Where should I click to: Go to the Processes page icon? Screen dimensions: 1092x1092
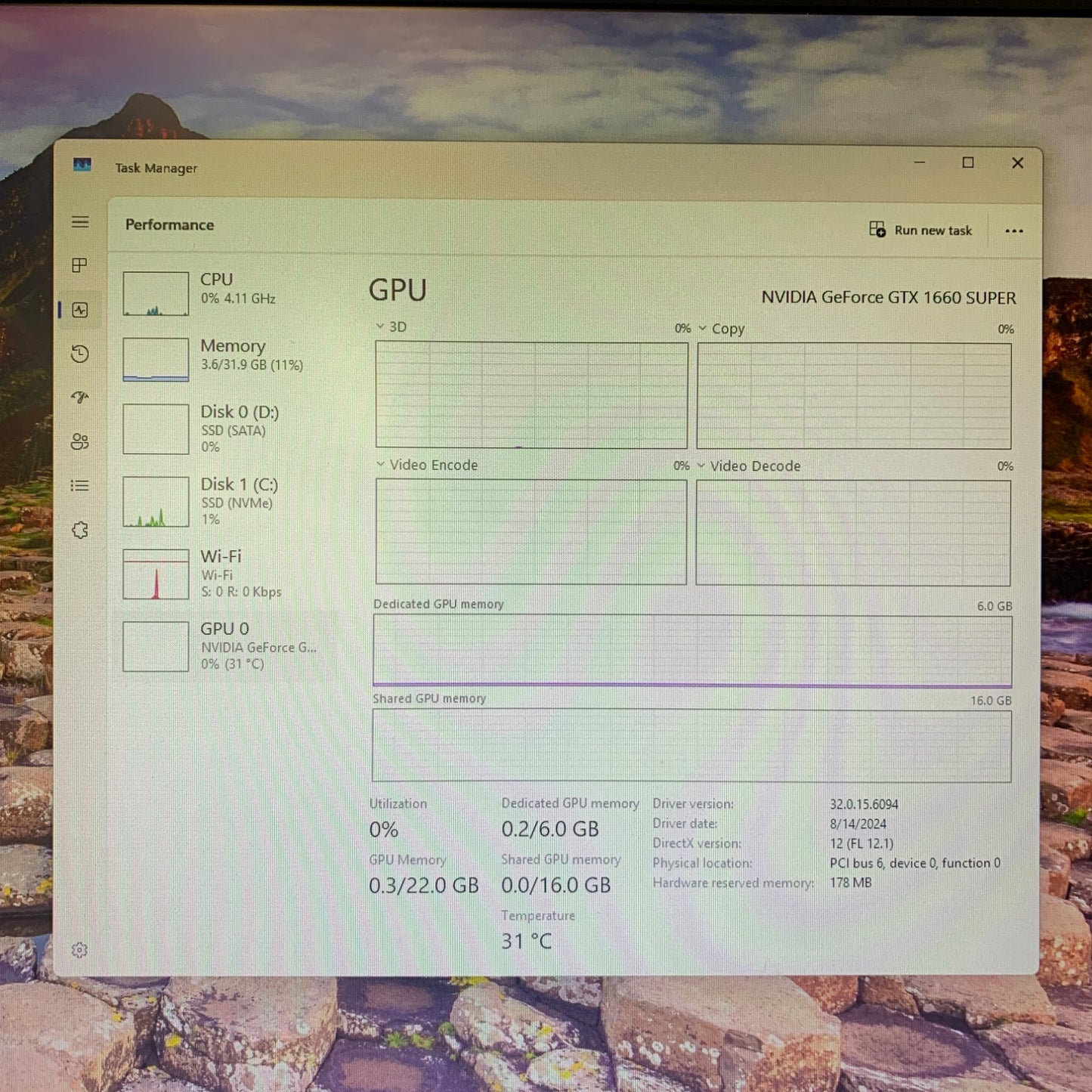(80, 265)
